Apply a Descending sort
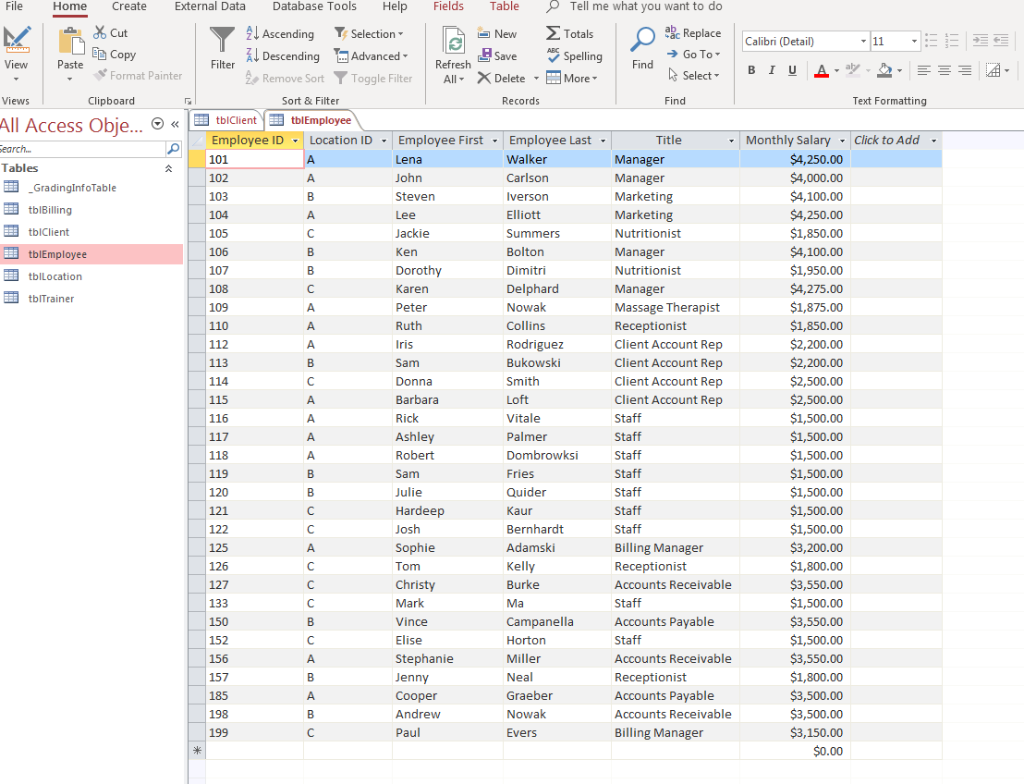1024x784 pixels. click(x=253, y=56)
